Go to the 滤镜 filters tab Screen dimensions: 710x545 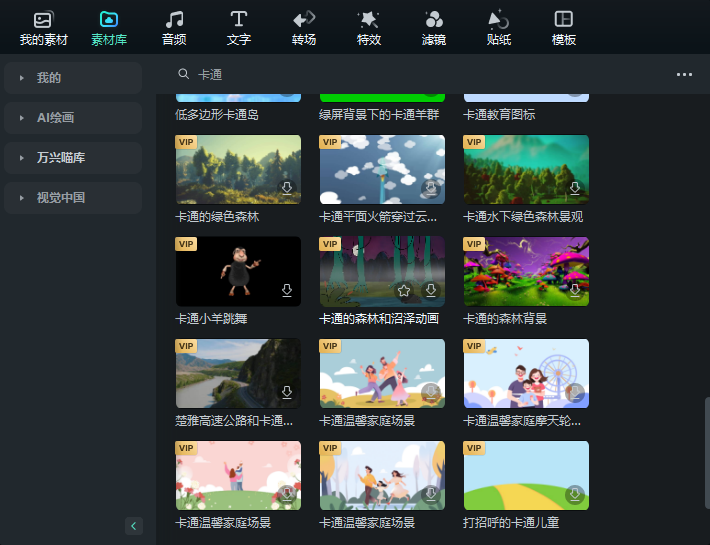click(x=434, y=28)
